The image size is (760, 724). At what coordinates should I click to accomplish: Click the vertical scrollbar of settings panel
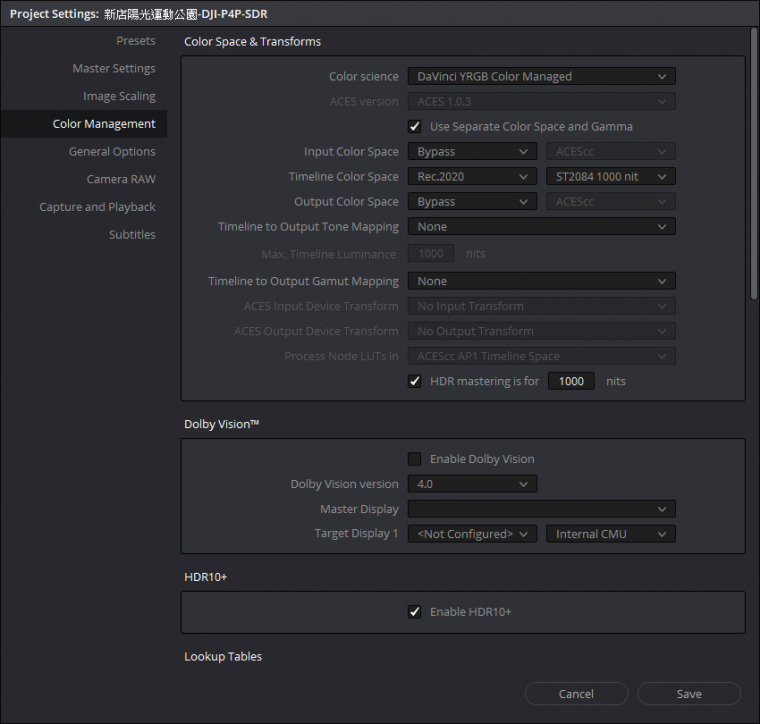pyautogui.click(x=753, y=160)
